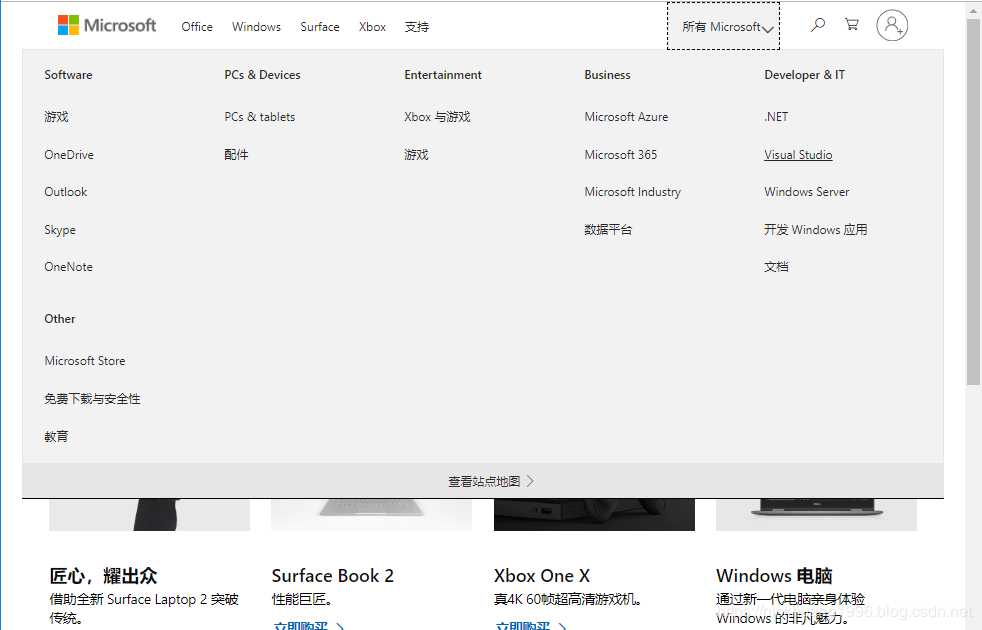
Task: Open the search magnifier icon
Action: point(817,25)
